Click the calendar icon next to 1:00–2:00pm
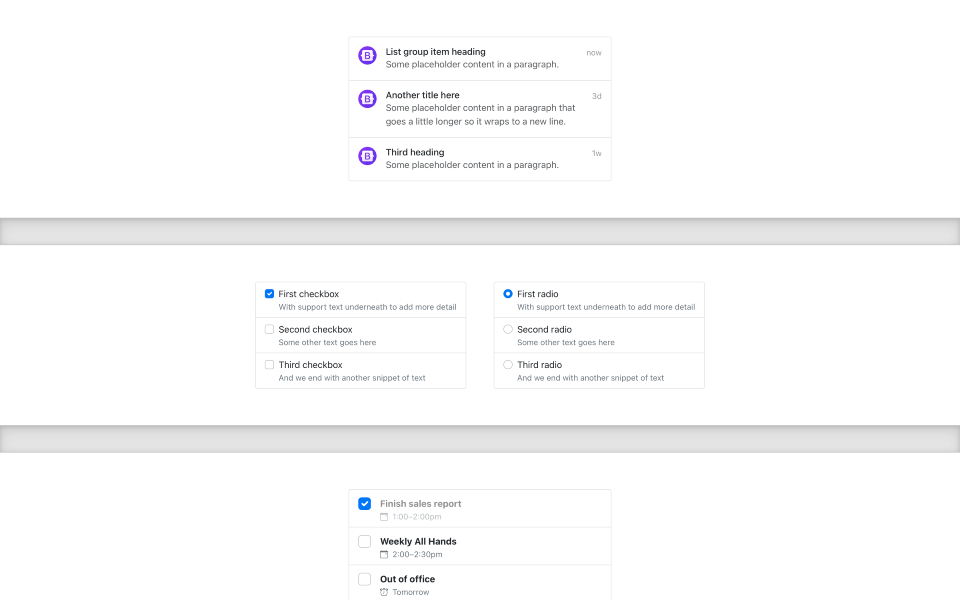Viewport: 960px width, 600px height. 383,517
